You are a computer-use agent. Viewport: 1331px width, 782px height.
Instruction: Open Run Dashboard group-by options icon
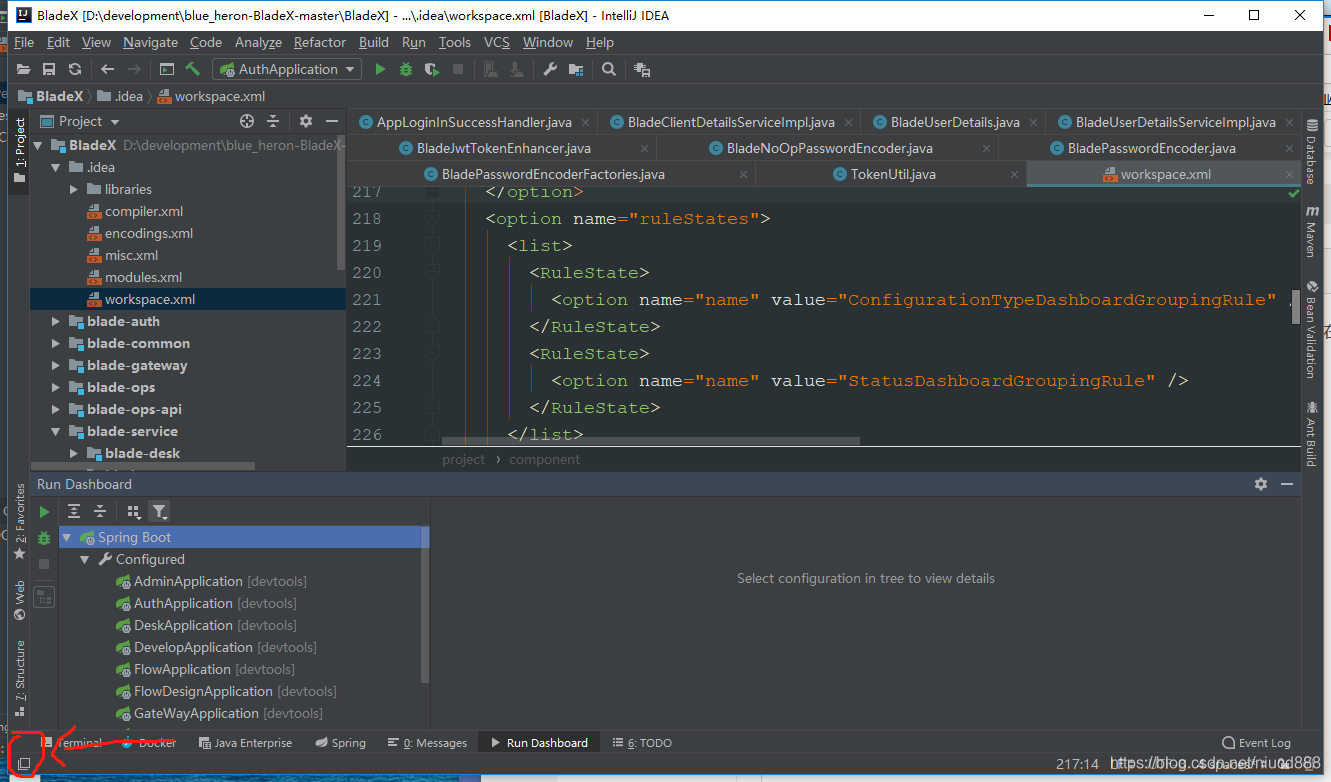[x=134, y=512]
